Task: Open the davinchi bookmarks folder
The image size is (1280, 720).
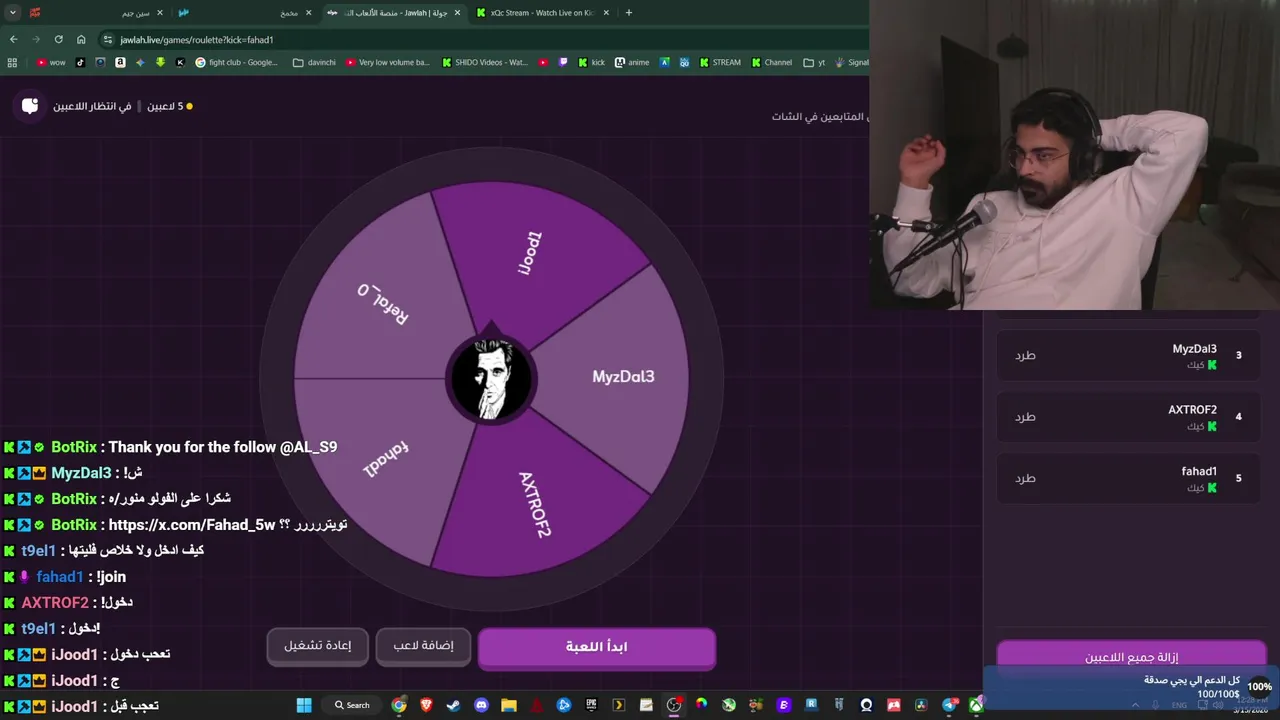Action: click(314, 62)
